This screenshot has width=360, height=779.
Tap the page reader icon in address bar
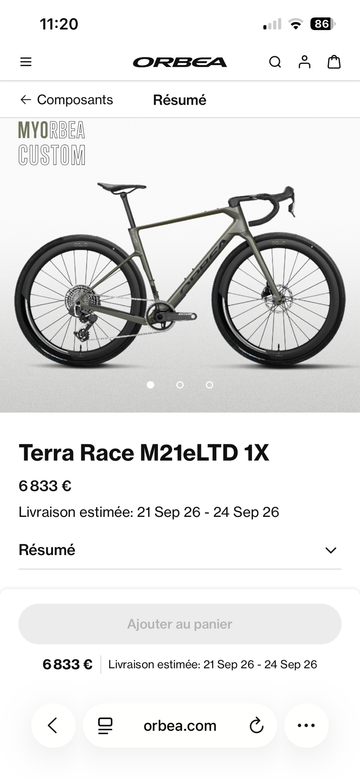click(105, 726)
